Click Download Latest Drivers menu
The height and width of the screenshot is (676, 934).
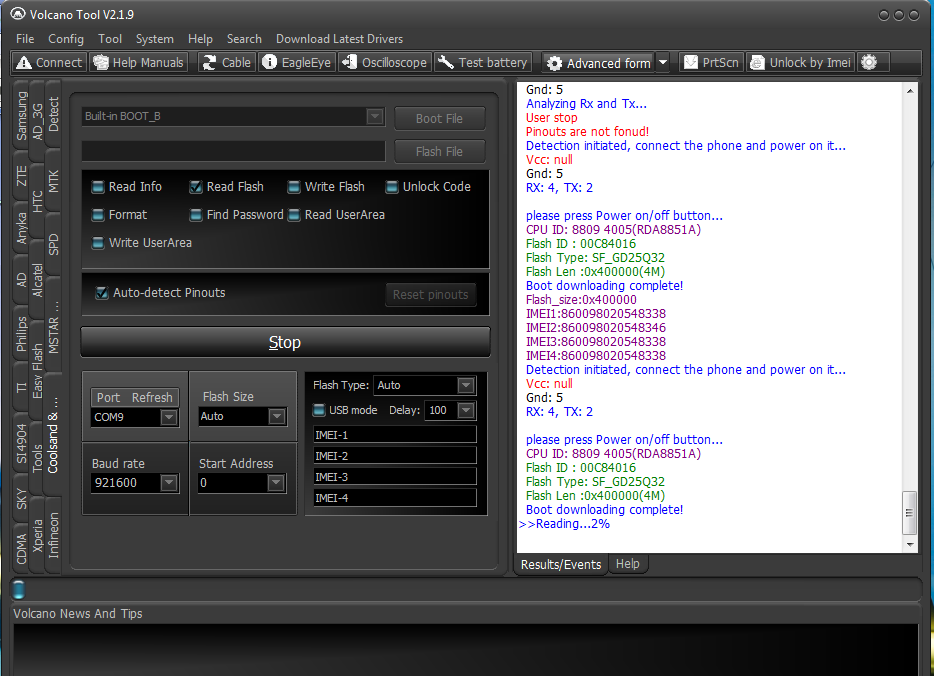point(340,39)
